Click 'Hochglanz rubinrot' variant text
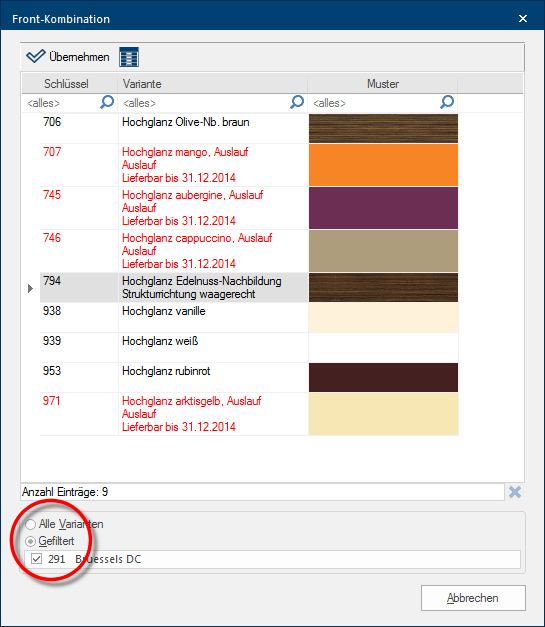Screen dimensions: 545x627 (166, 371)
